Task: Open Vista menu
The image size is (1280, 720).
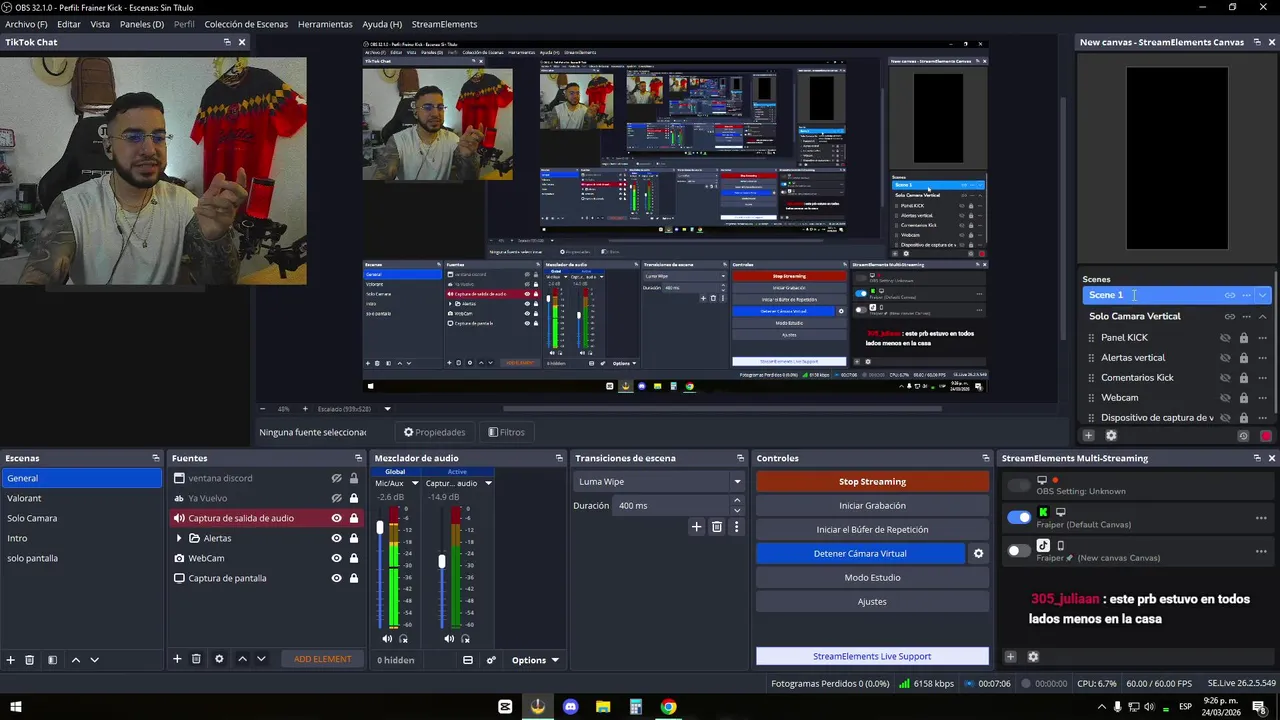Action: [100, 24]
